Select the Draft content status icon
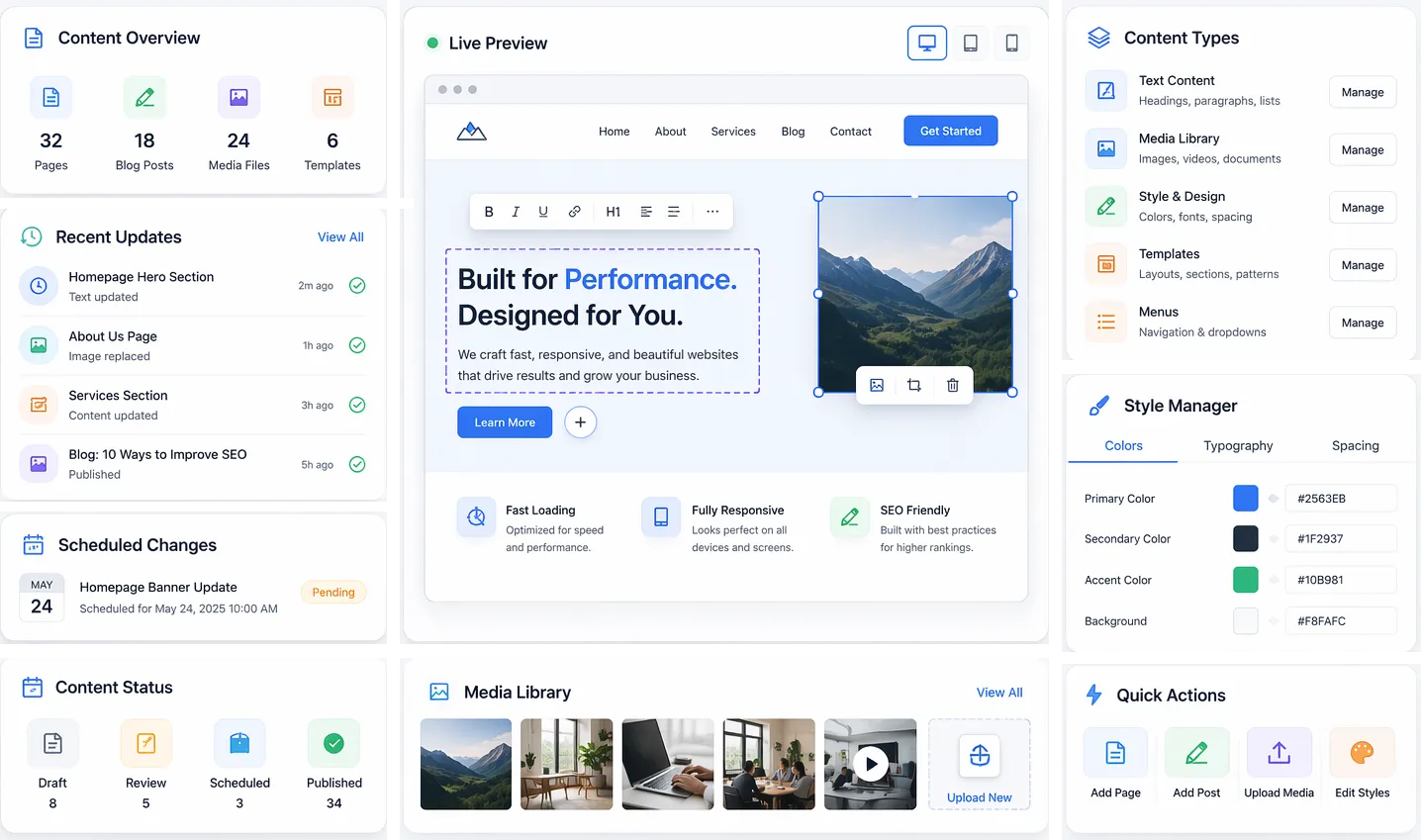The image size is (1421, 840). point(52,743)
